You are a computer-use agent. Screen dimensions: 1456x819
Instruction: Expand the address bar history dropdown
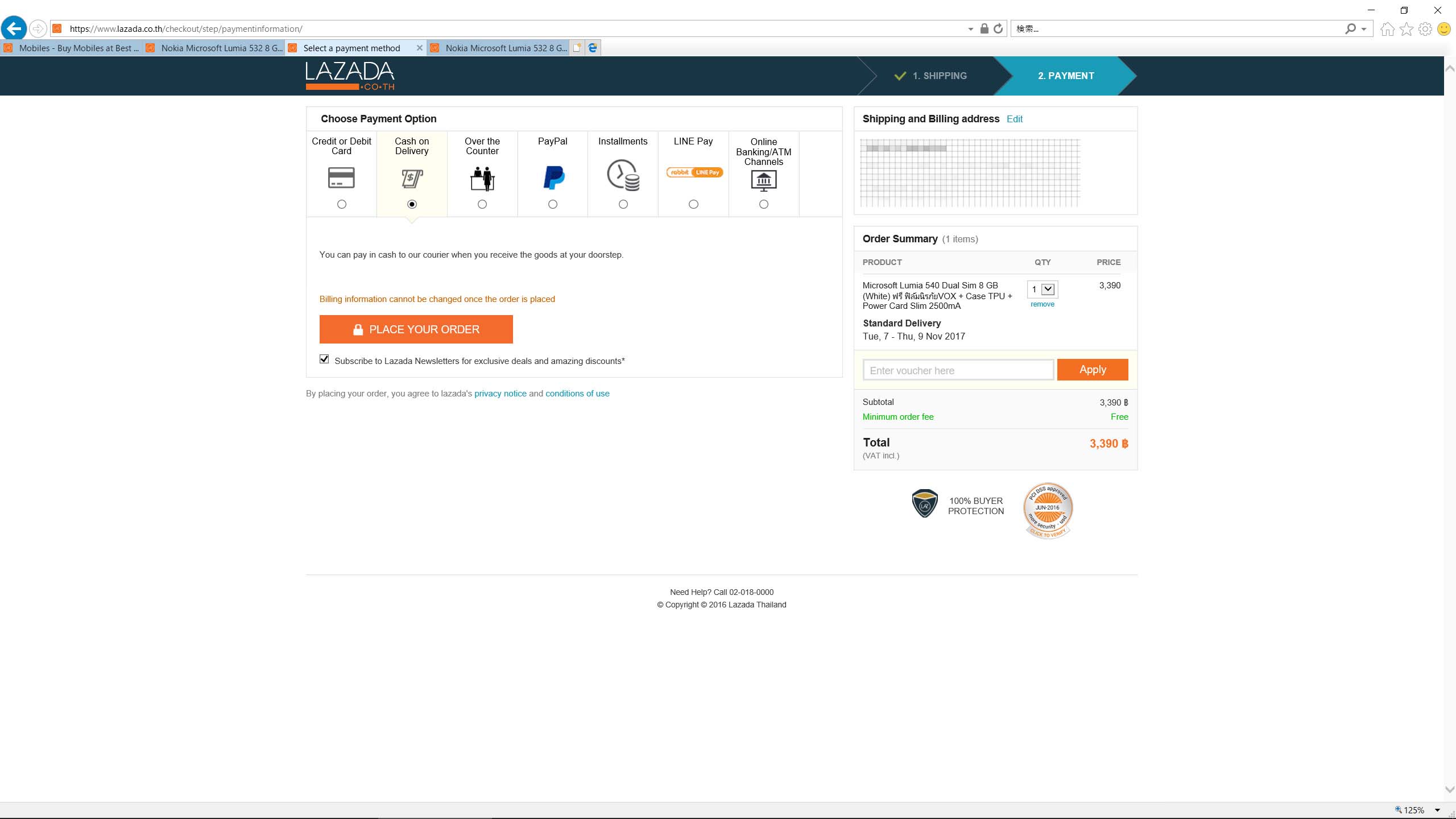point(971,29)
